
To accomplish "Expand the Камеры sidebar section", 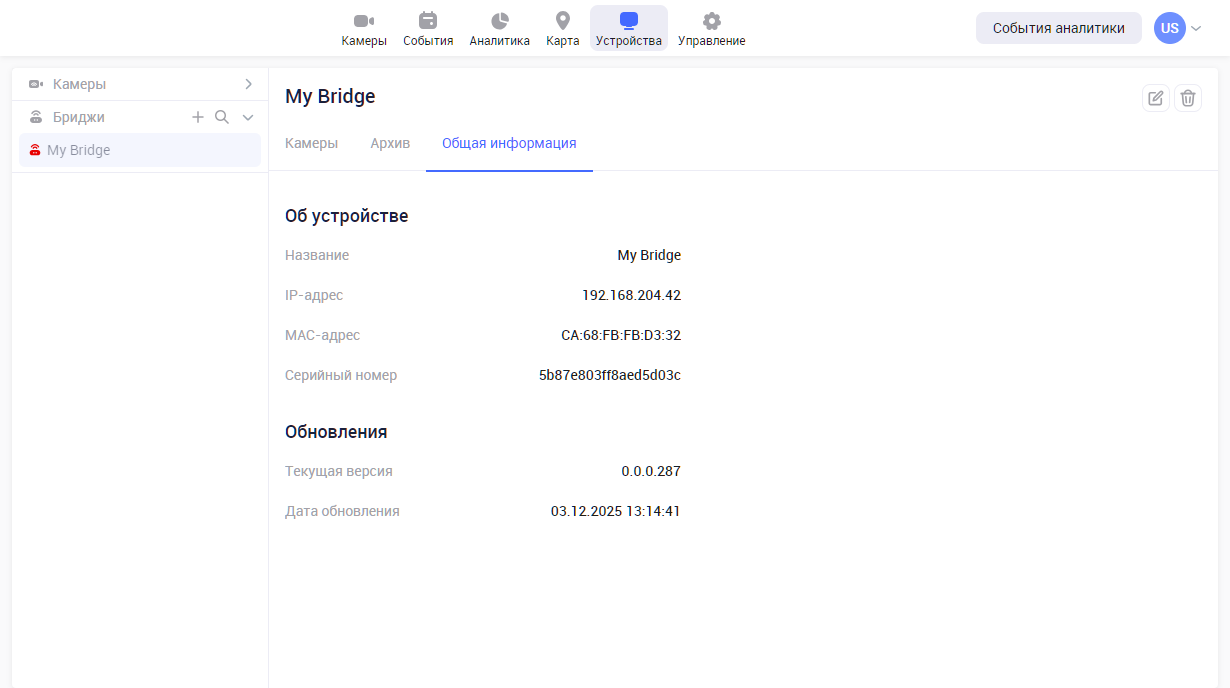I will click(x=248, y=84).
